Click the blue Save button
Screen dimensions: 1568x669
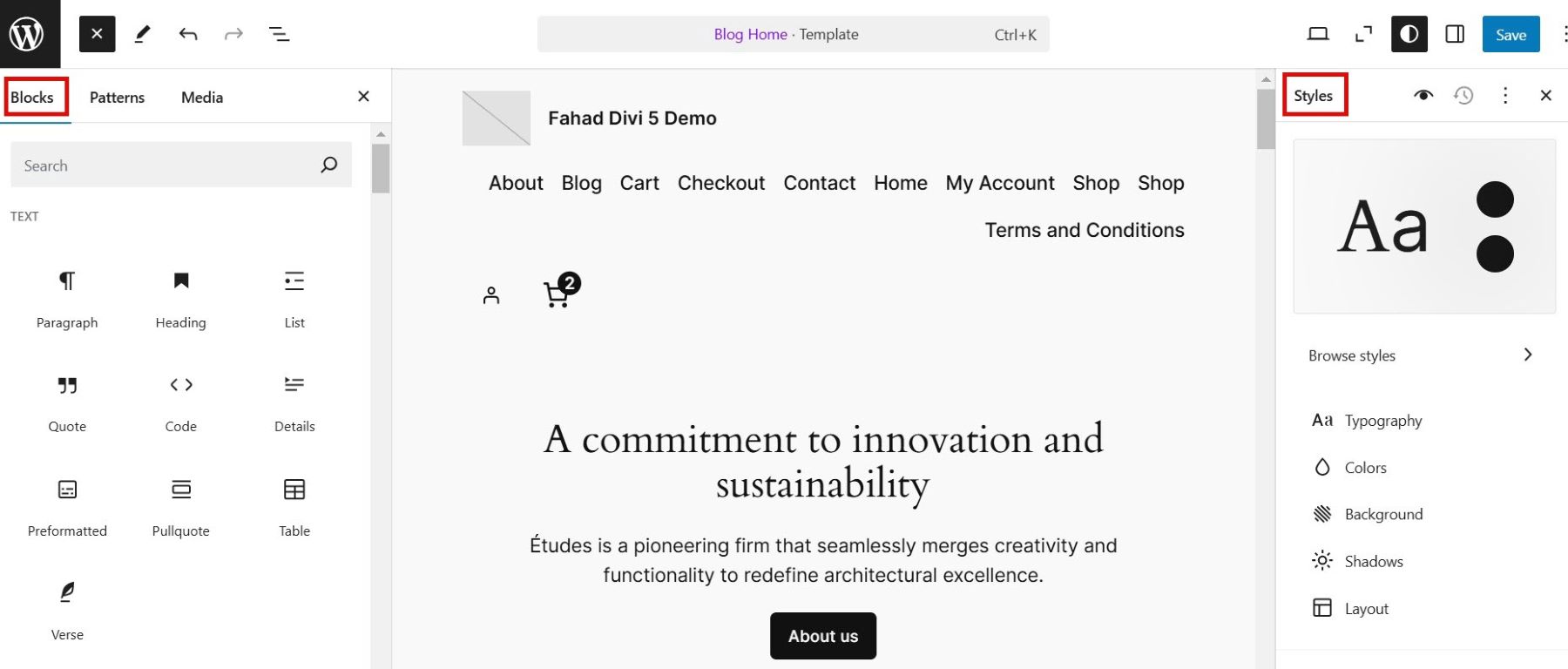click(1511, 34)
